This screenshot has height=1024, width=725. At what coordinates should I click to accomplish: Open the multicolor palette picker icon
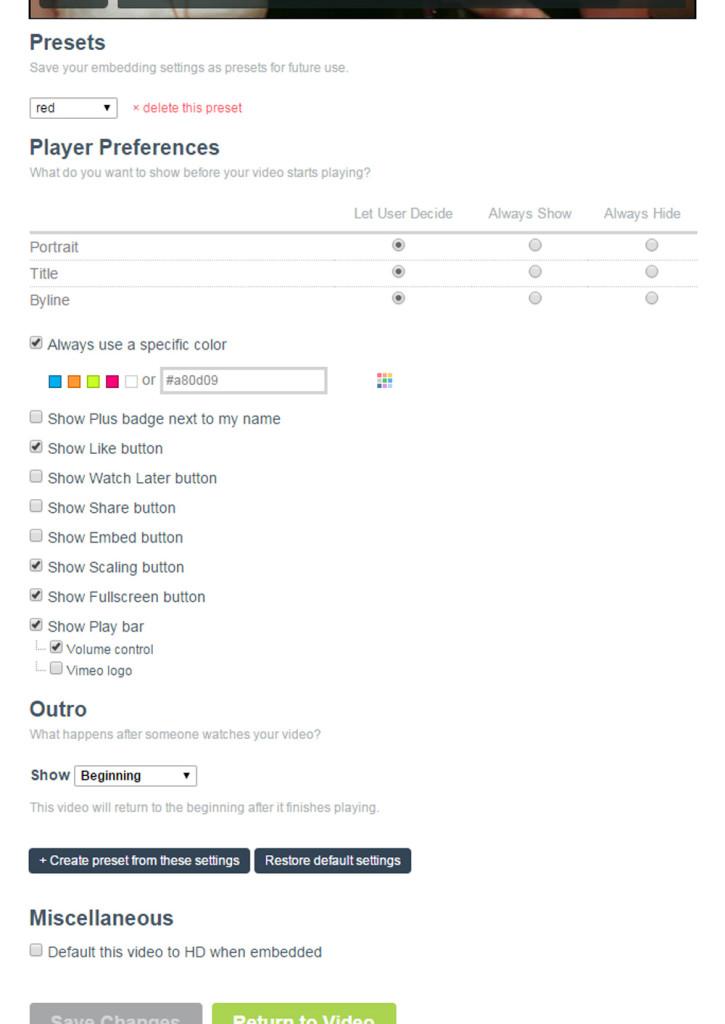click(x=385, y=380)
